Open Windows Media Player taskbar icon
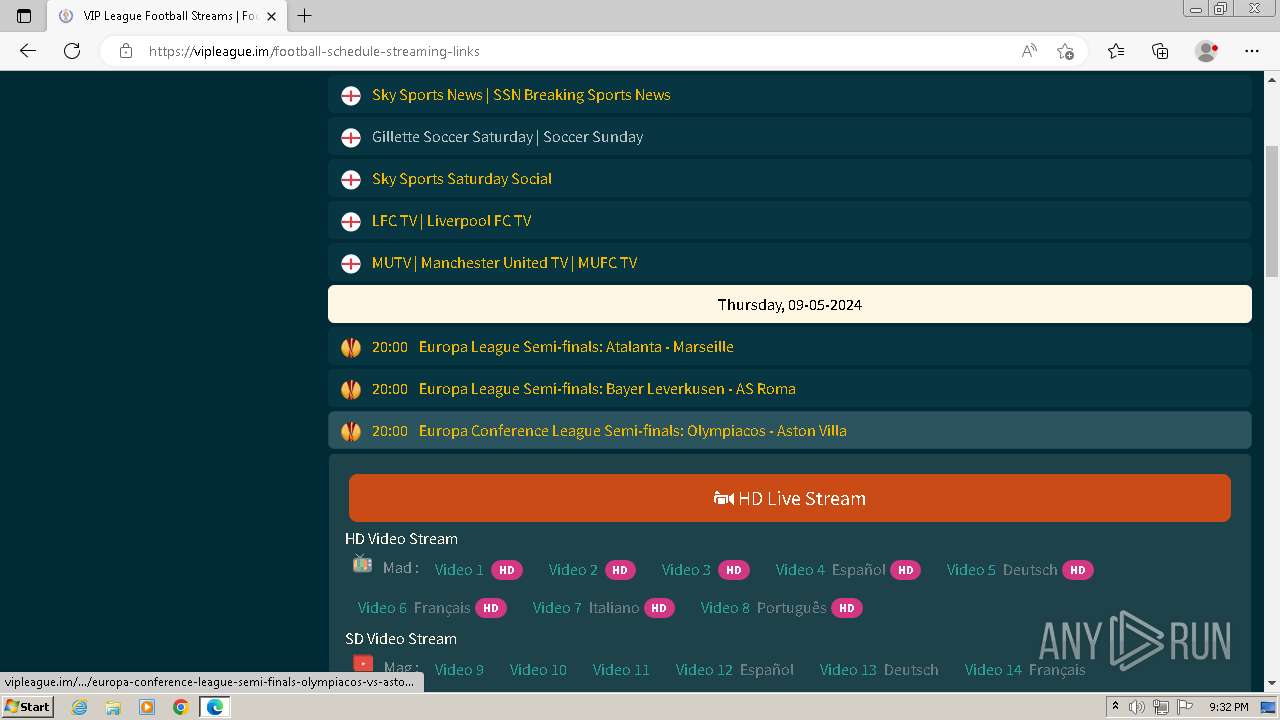 (147, 707)
